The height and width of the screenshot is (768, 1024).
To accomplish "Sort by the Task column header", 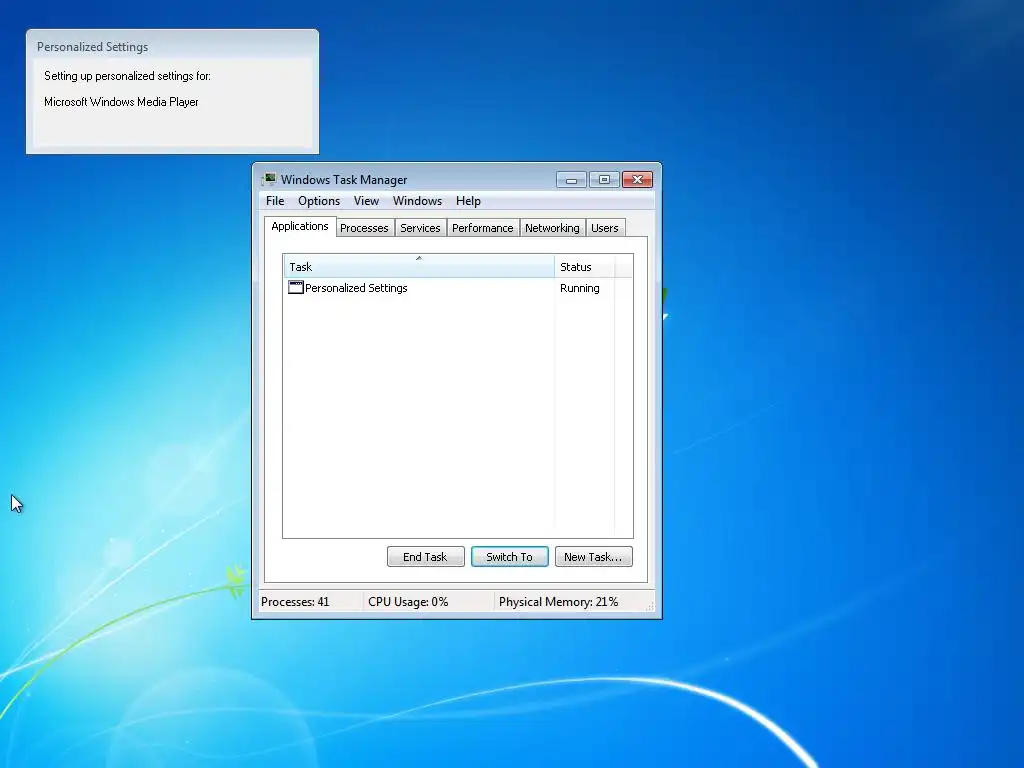I will click(x=419, y=266).
